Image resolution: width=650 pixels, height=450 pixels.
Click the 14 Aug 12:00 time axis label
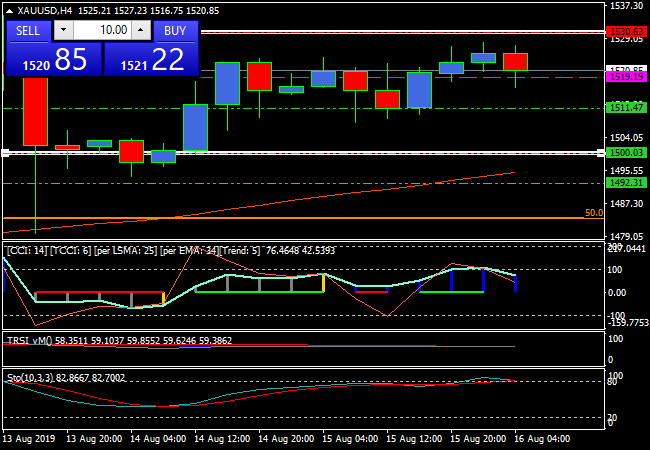tap(224, 439)
